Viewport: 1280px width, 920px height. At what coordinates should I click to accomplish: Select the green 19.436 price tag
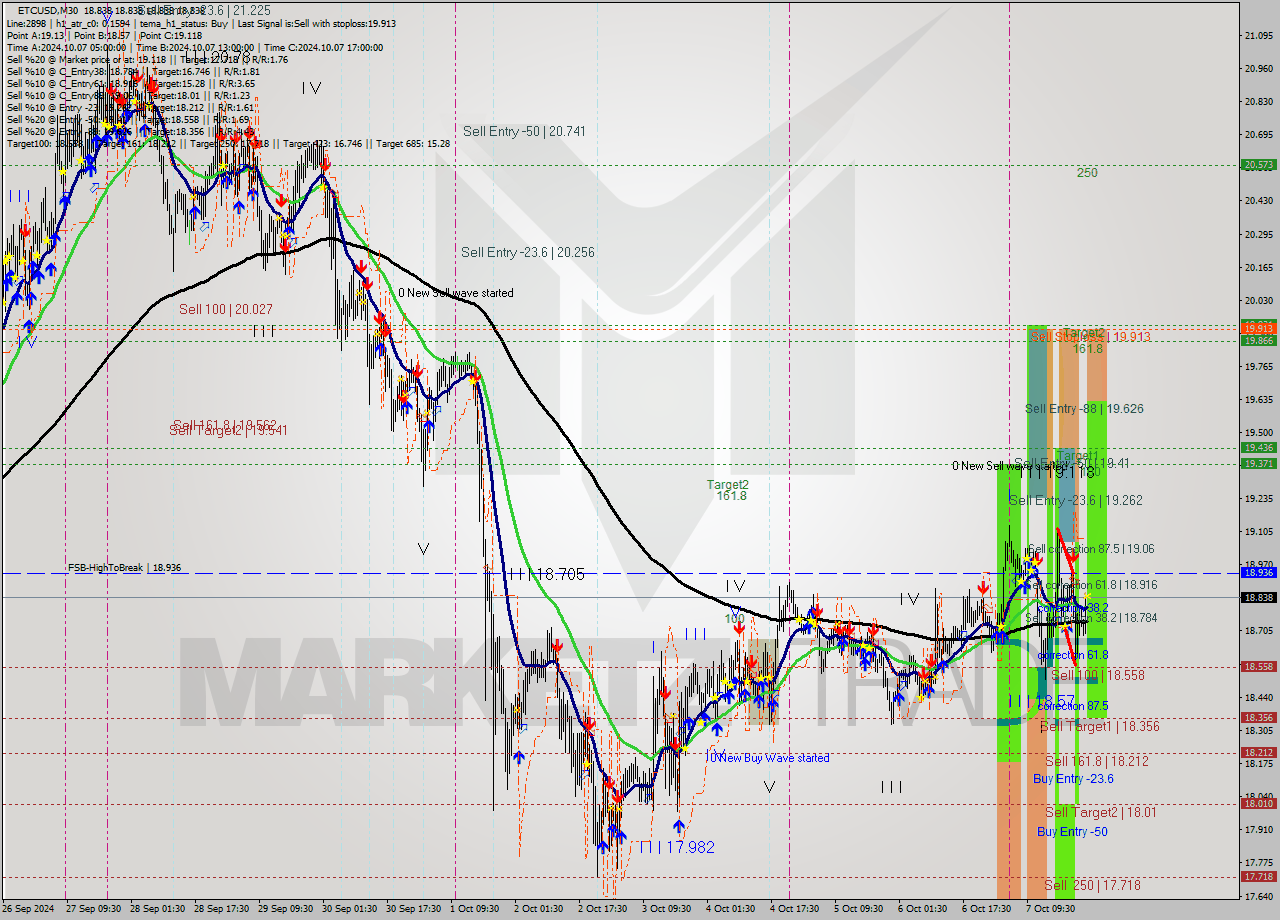1258,447
